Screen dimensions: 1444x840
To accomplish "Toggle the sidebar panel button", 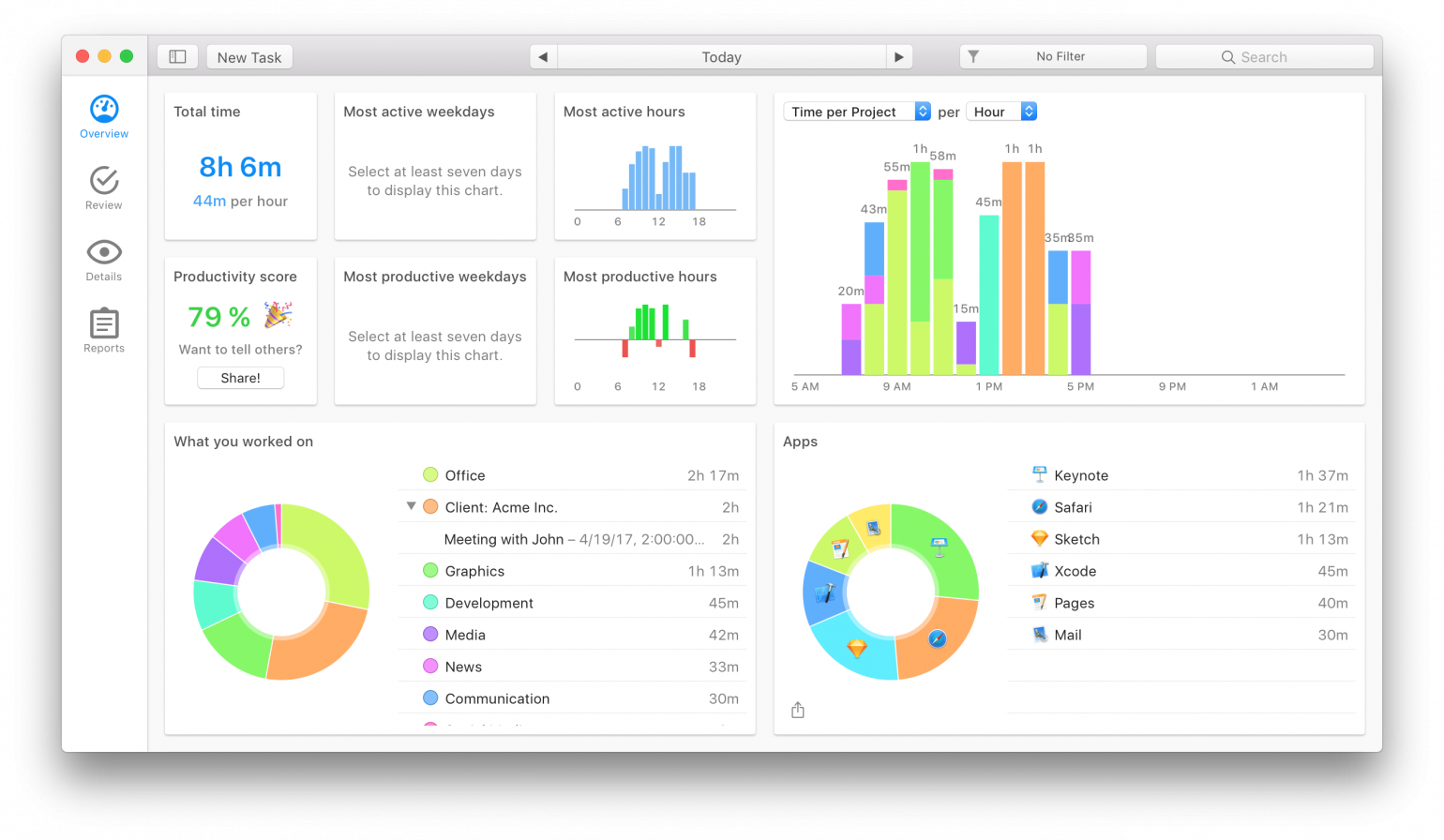I will [177, 57].
